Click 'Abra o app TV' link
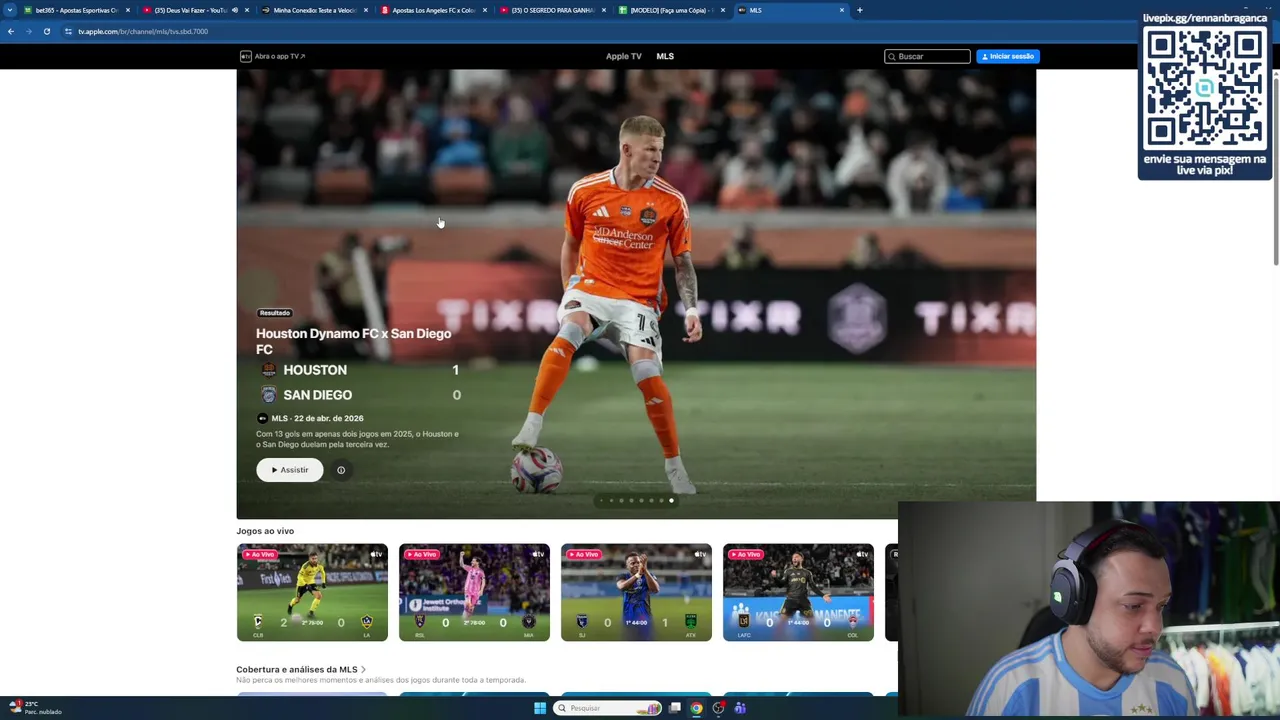 [272, 56]
